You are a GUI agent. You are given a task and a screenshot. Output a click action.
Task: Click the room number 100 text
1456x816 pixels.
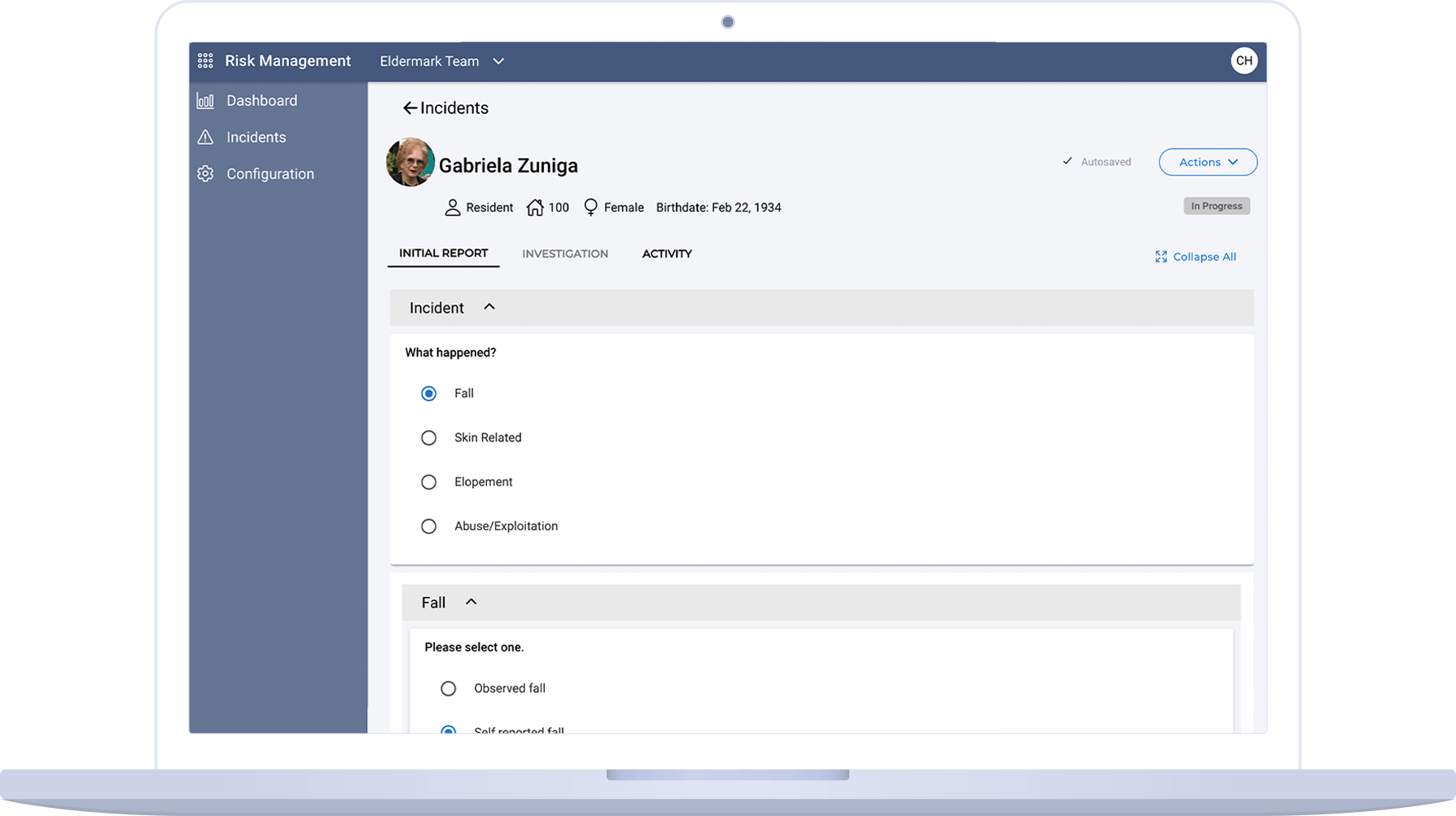[x=559, y=208]
